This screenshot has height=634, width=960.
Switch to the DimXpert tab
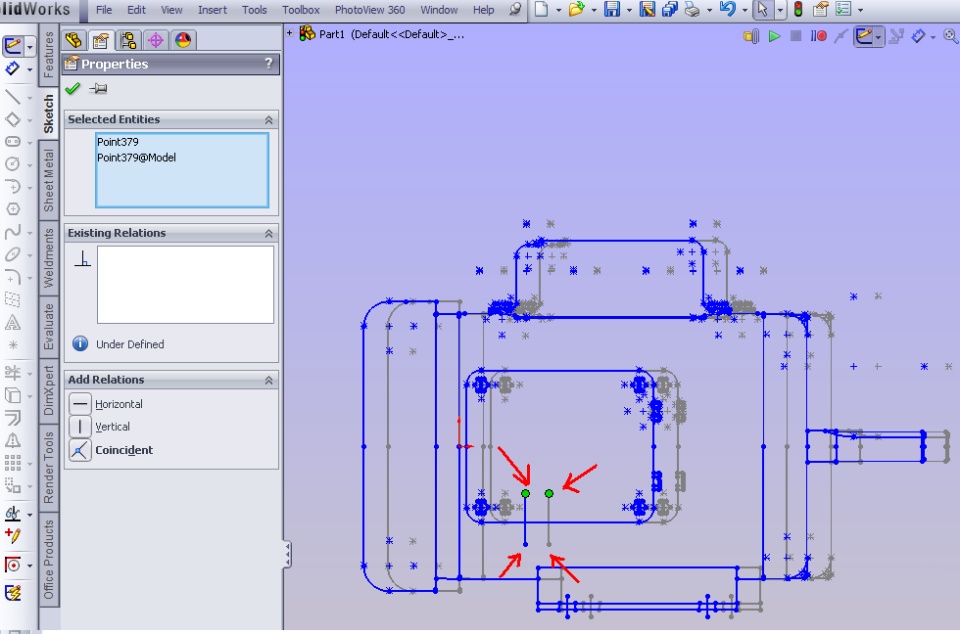pos(48,390)
